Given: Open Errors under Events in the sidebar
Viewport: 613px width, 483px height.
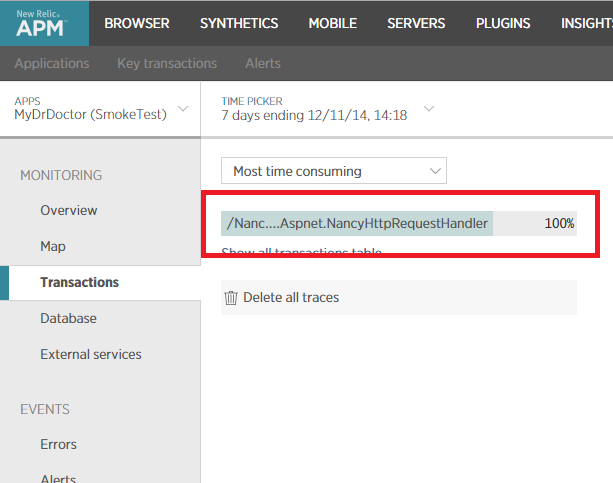Looking at the screenshot, I should [58, 444].
